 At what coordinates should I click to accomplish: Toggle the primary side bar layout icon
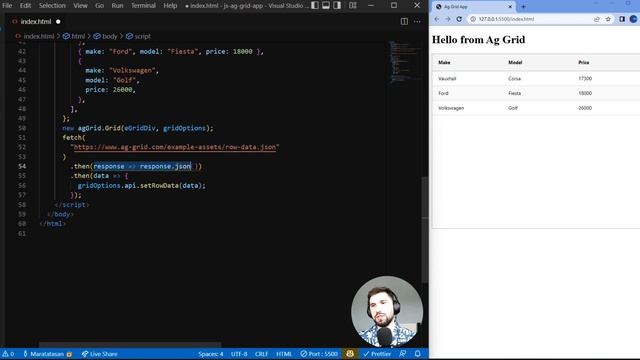pyautogui.click(x=315, y=5)
